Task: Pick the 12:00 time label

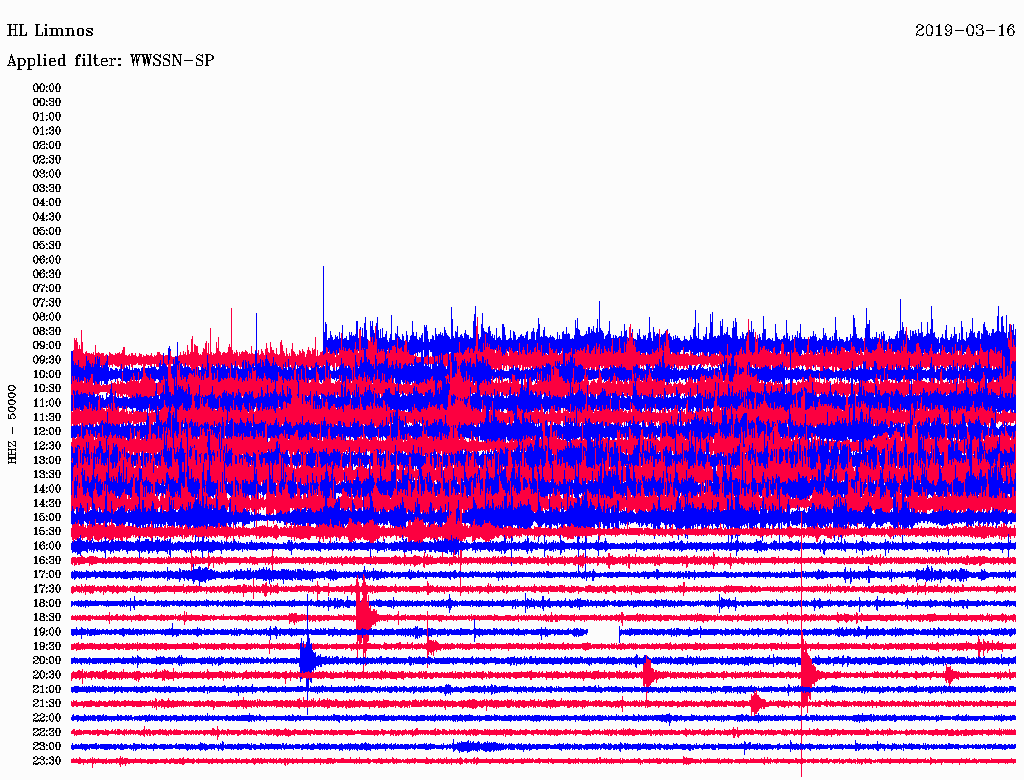Action: (47, 432)
